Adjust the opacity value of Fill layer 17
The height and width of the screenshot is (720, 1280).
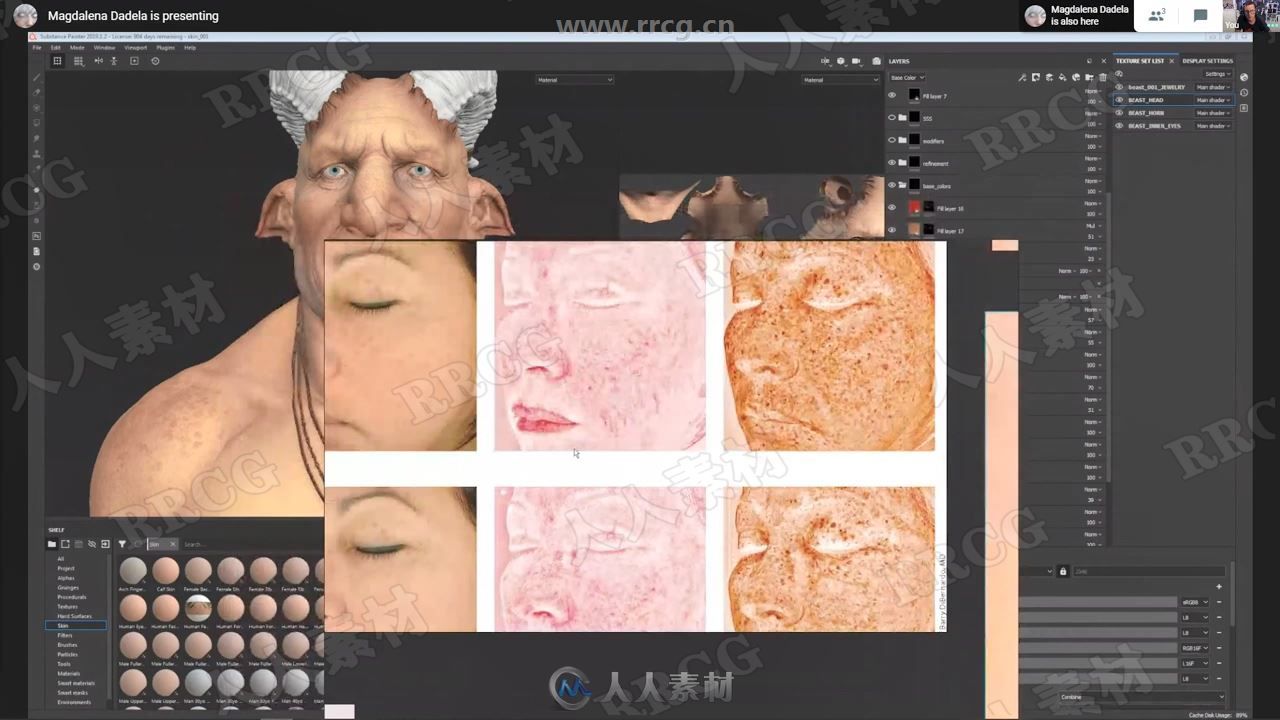coord(1093,237)
